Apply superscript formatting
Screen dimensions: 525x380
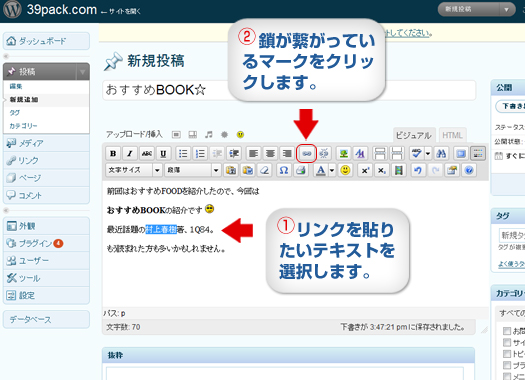365,170
